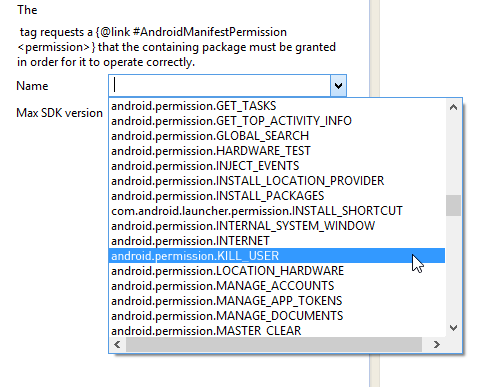Select android.permission.HARDWARE_TEST item
488x387 pixels.
(277, 151)
